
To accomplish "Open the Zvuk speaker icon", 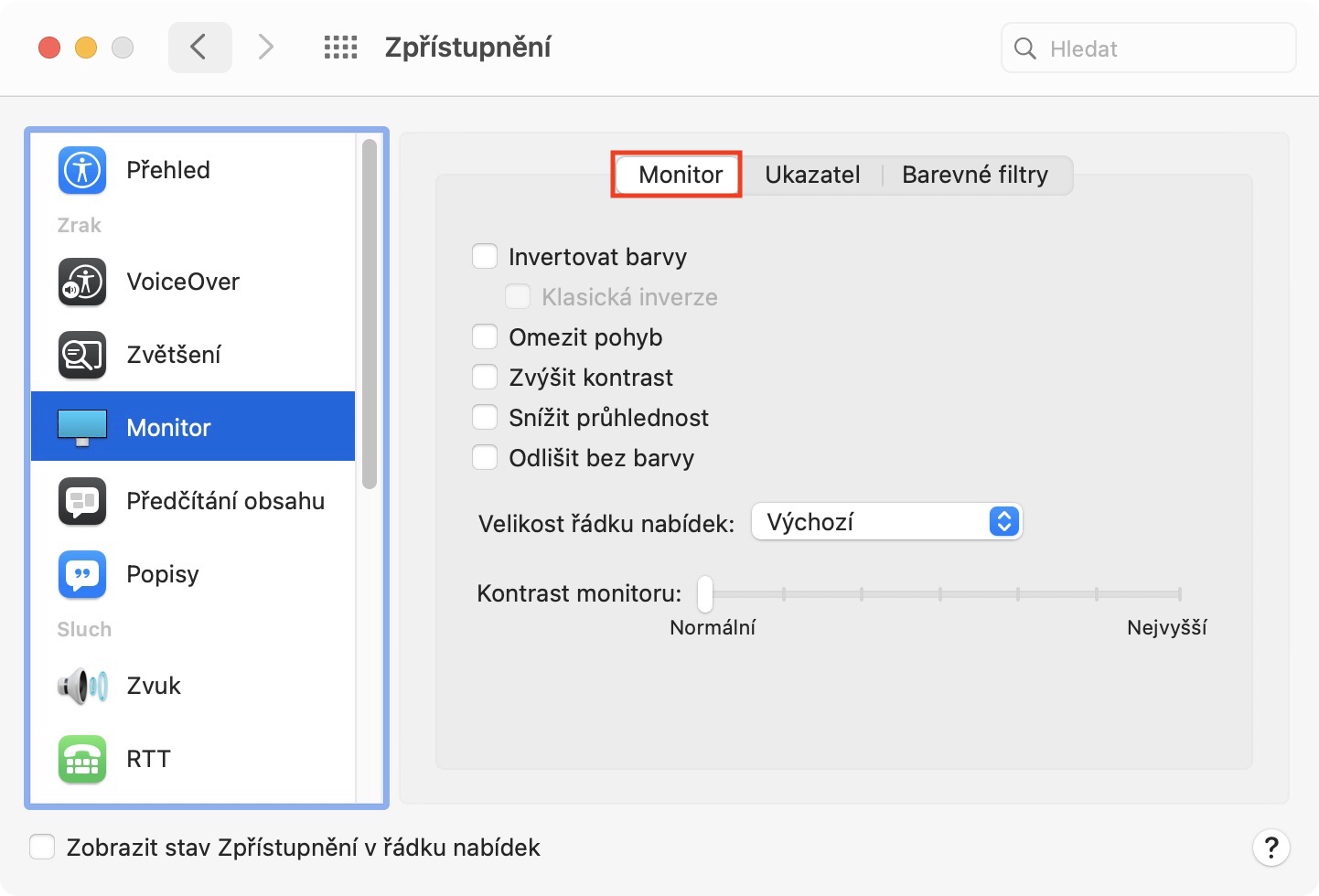I will [82, 686].
